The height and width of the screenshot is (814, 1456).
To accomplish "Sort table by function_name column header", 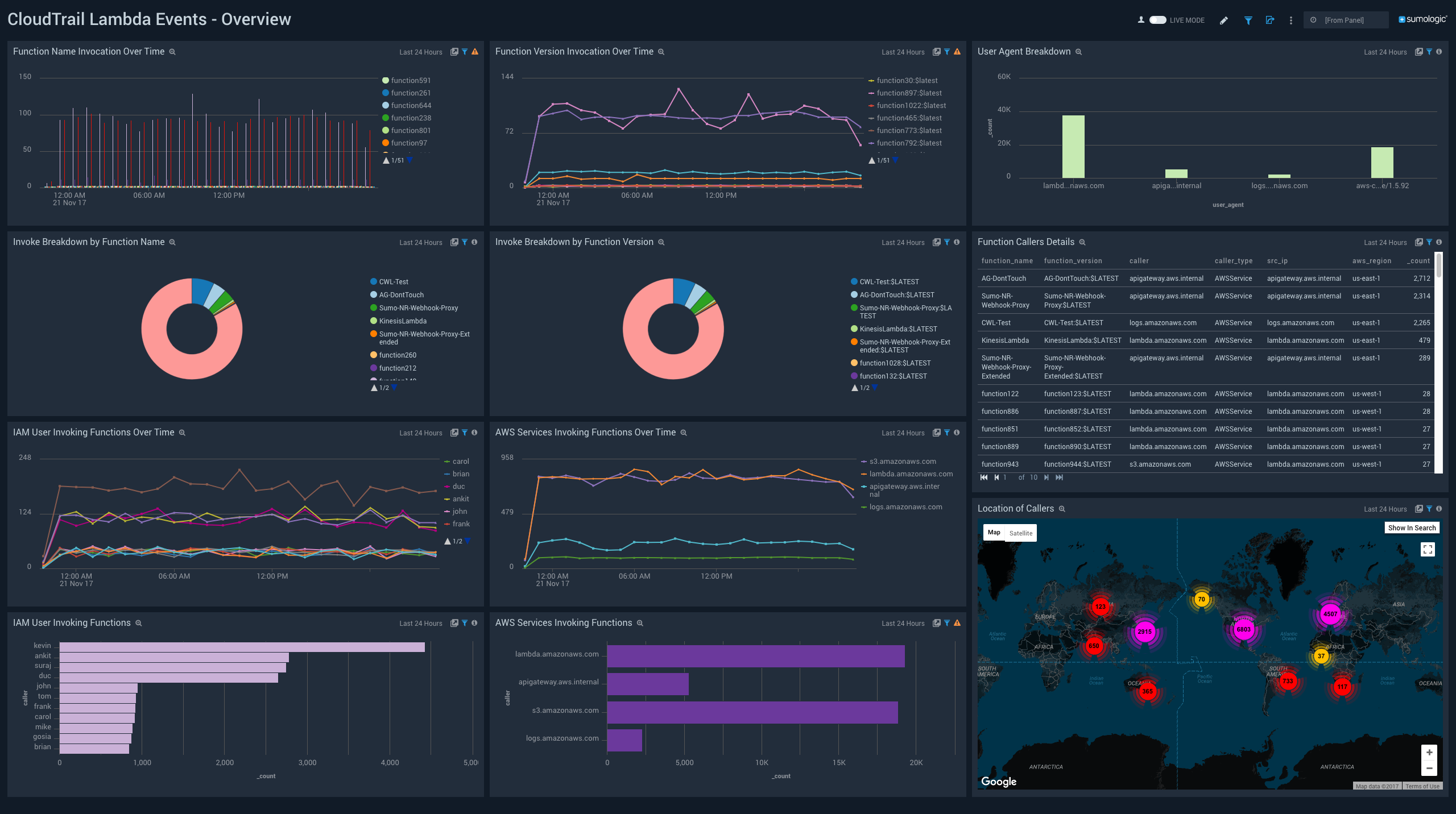I will (x=1007, y=261).
